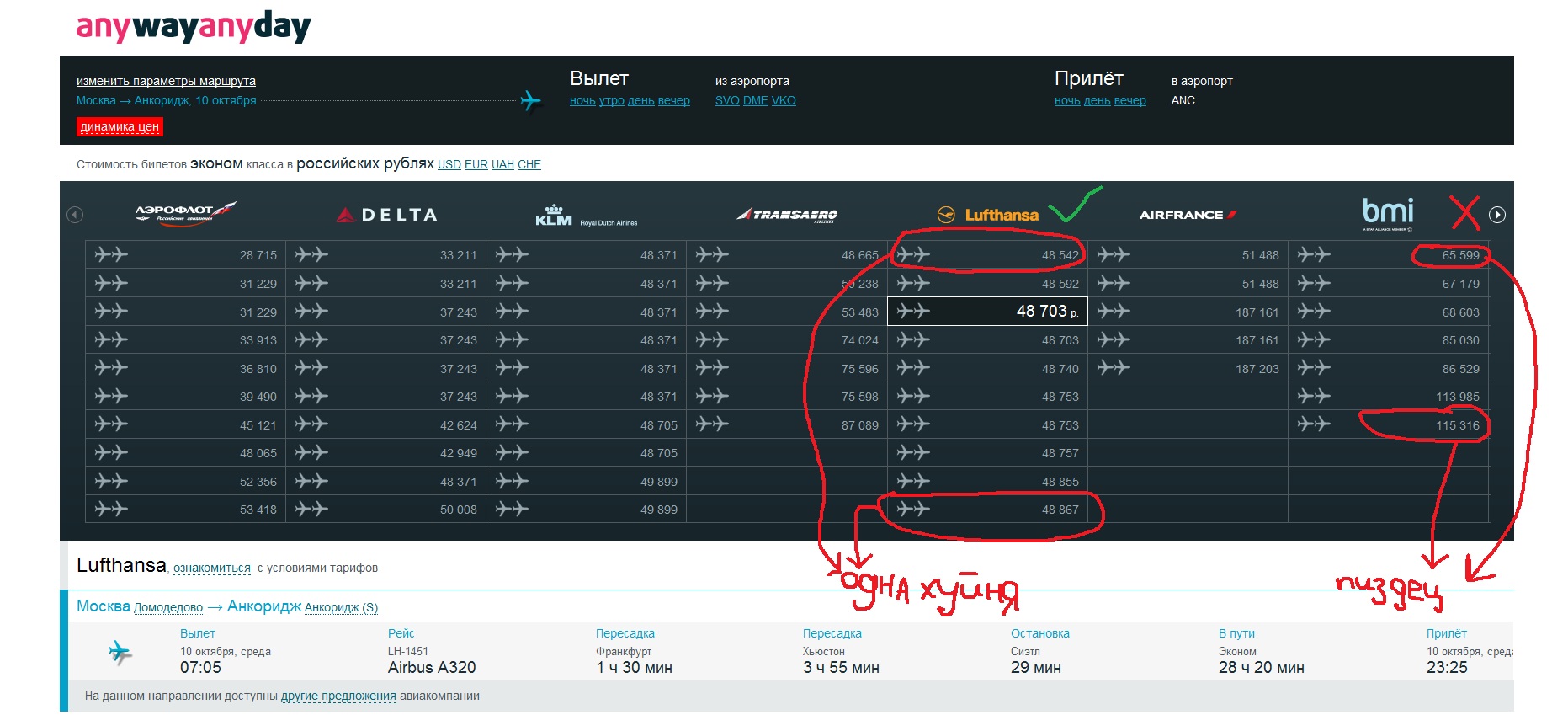Image resolution: width=1568 pixels, height=715 pixels.
Task: Click the anywayanyday logo
Action: click(194, 28)
